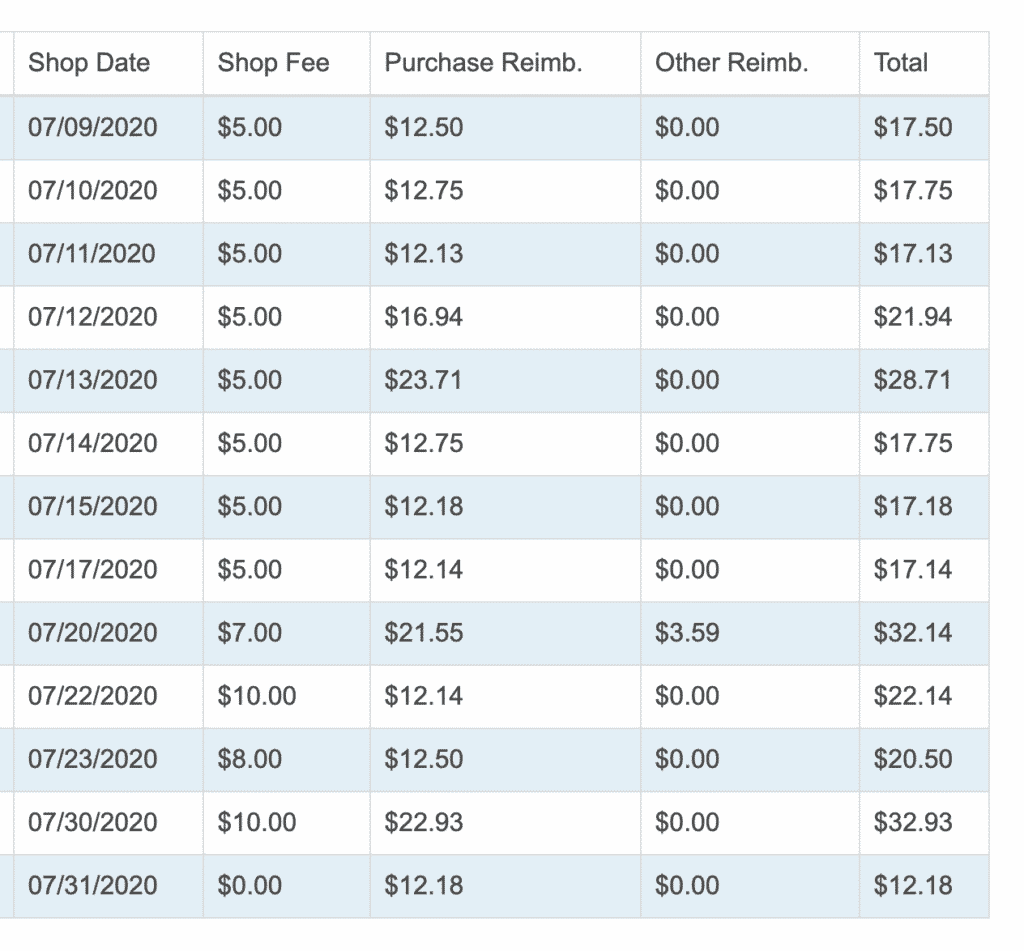The height and width of the screenshot is (951, 1024).
Task: Click the $21.94 total for 07/12/2020
Action: click(x=914, y=317)
